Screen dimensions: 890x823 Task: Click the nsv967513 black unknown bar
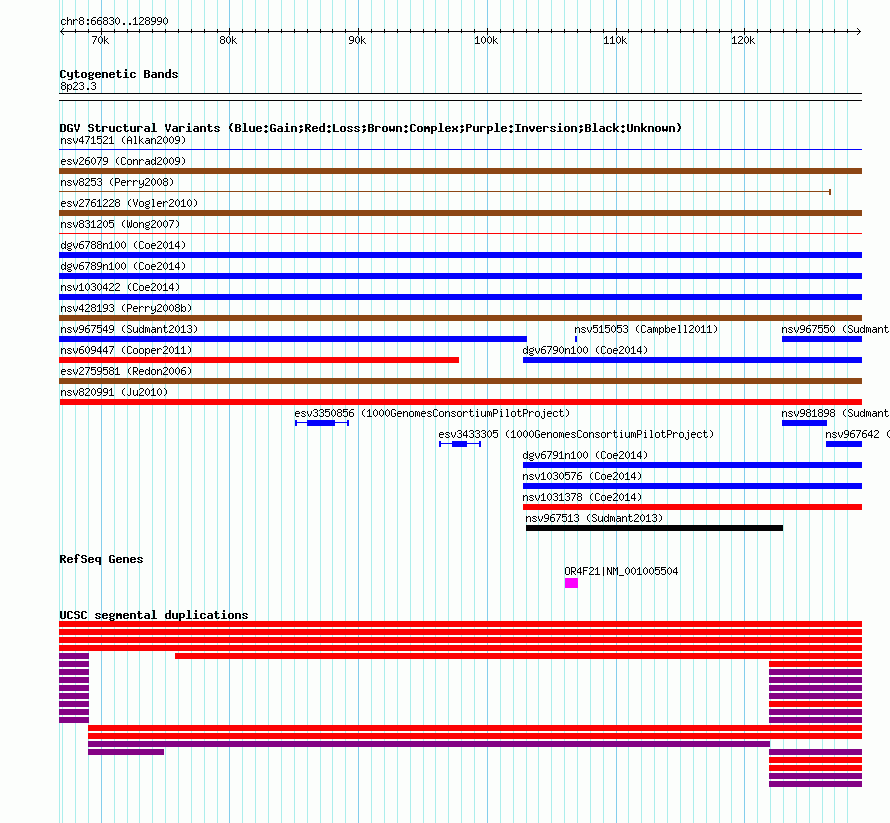654,528
